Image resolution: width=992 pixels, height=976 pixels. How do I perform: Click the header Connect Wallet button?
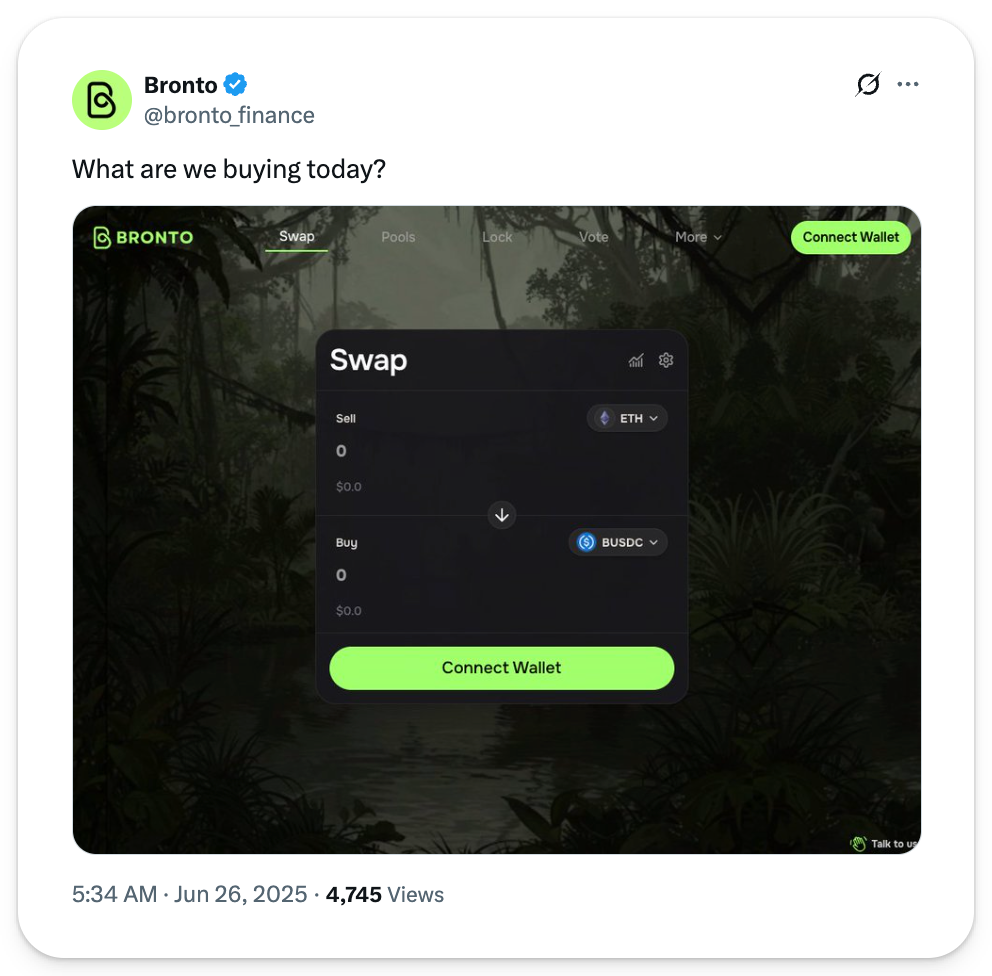pos(851,237)
